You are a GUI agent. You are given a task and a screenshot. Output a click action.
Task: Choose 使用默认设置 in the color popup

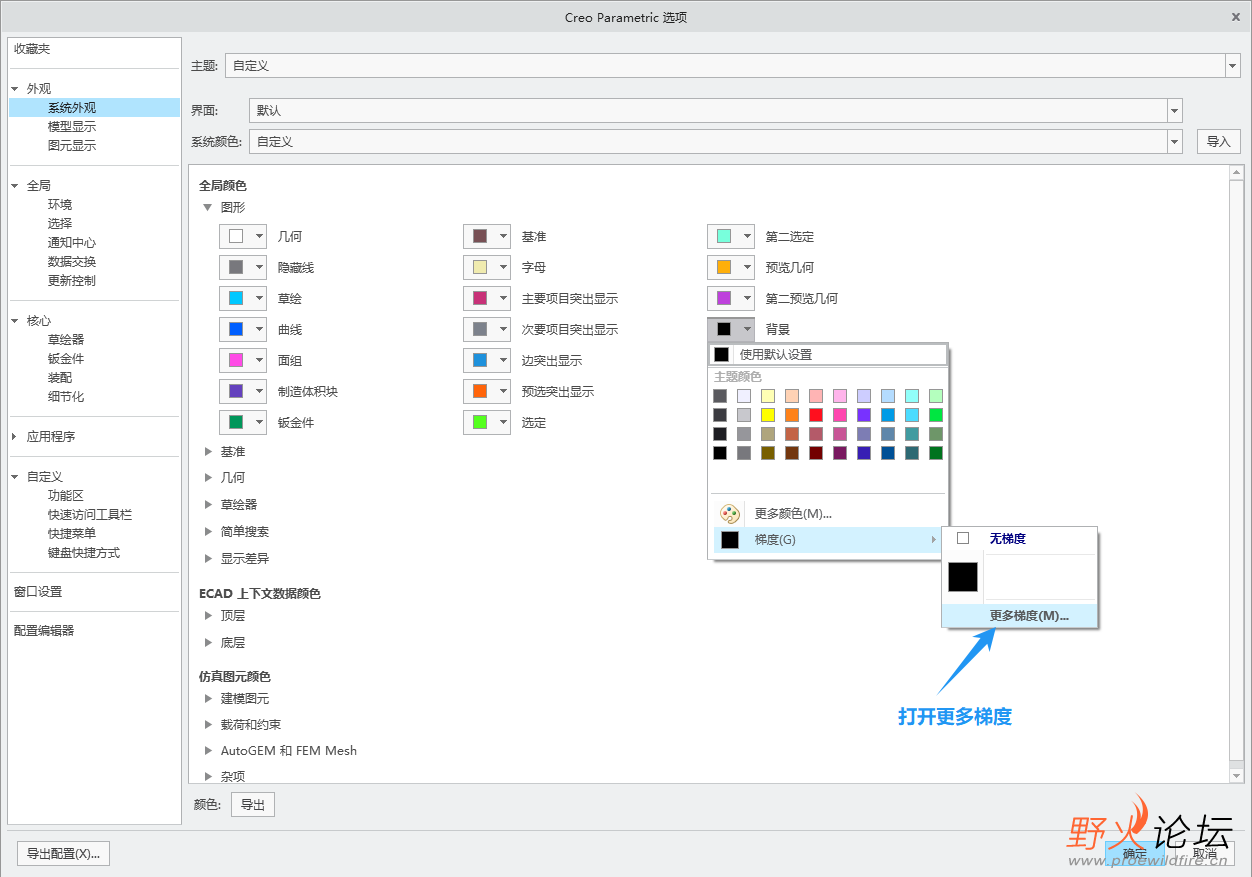tap(828, 354)
